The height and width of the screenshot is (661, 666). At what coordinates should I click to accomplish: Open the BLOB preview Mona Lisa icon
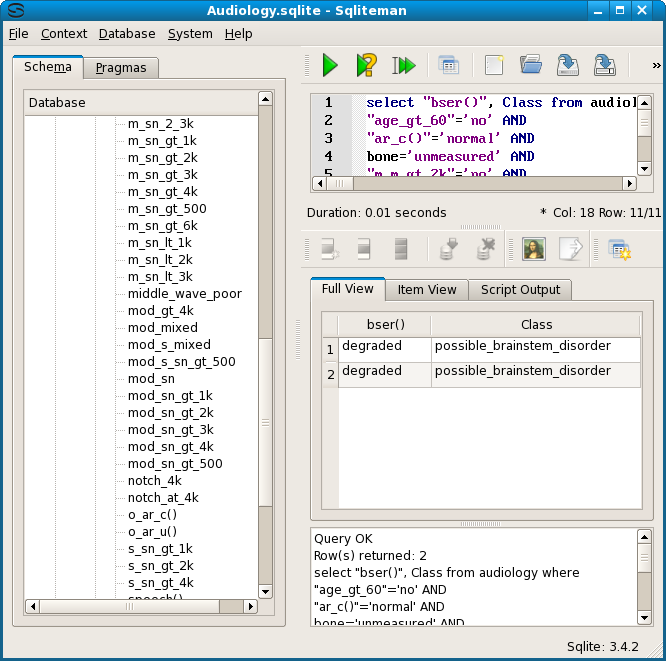point(533,249)
